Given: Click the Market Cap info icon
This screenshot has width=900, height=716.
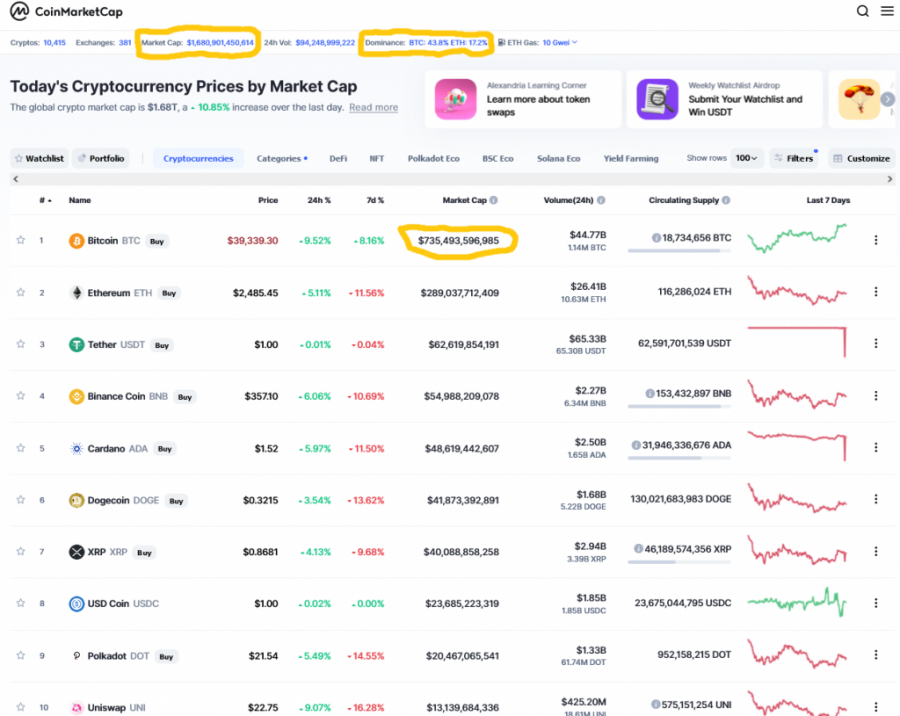Looking at the screenshot, I should [494, 200].
